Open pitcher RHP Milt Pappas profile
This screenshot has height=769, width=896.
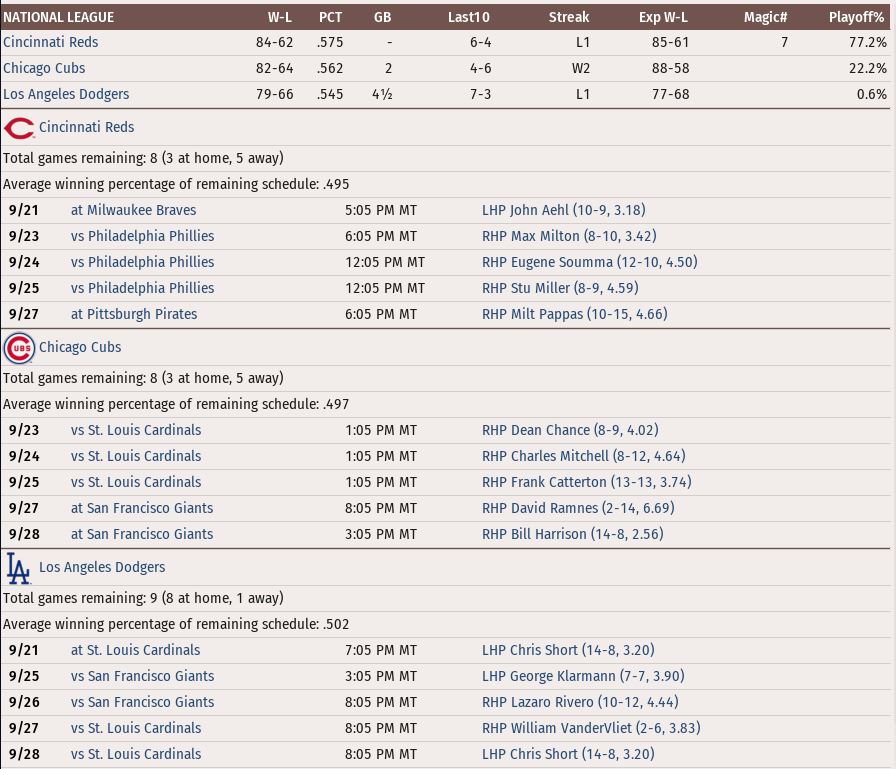point(575,314)
